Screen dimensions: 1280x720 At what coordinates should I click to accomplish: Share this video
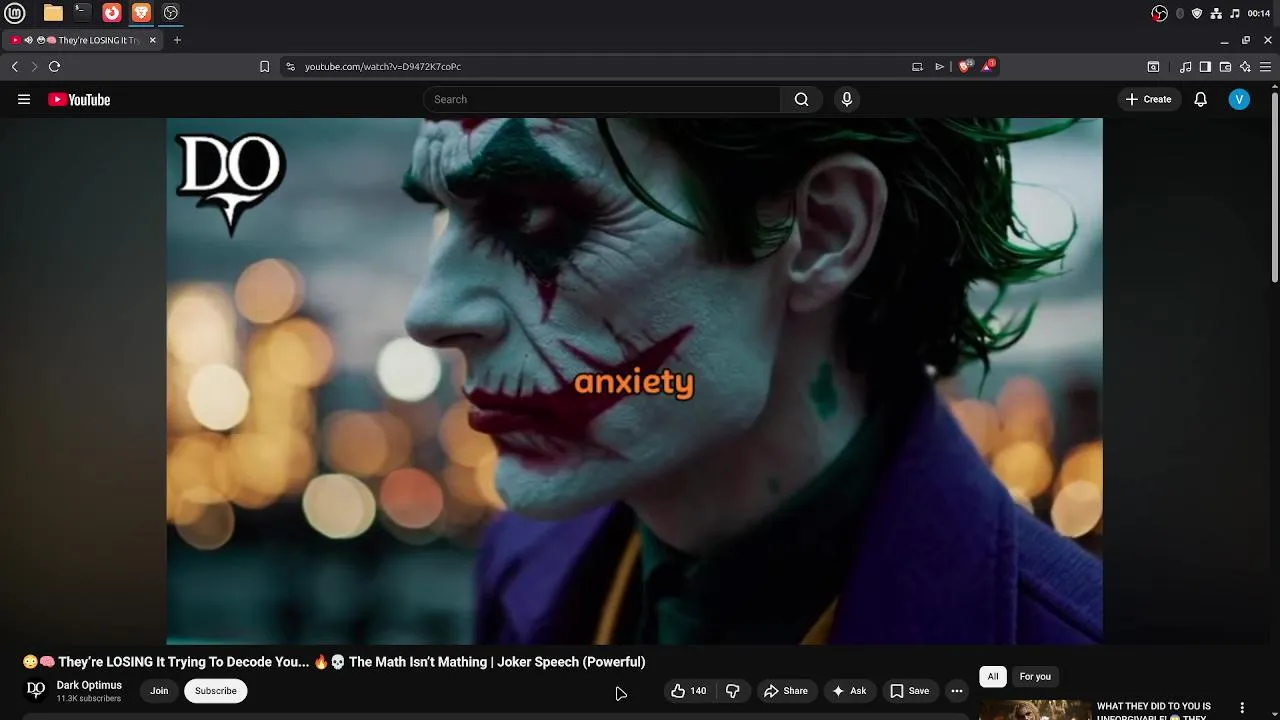click(786, 691)
